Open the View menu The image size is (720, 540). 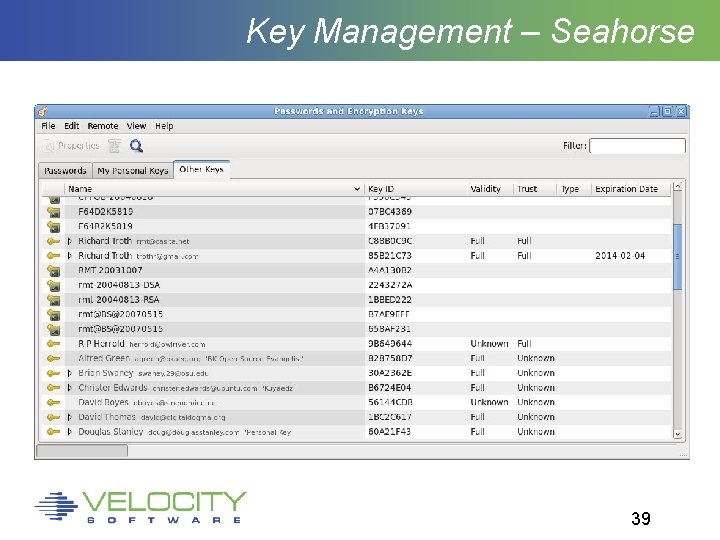click(x=136, y=126)
